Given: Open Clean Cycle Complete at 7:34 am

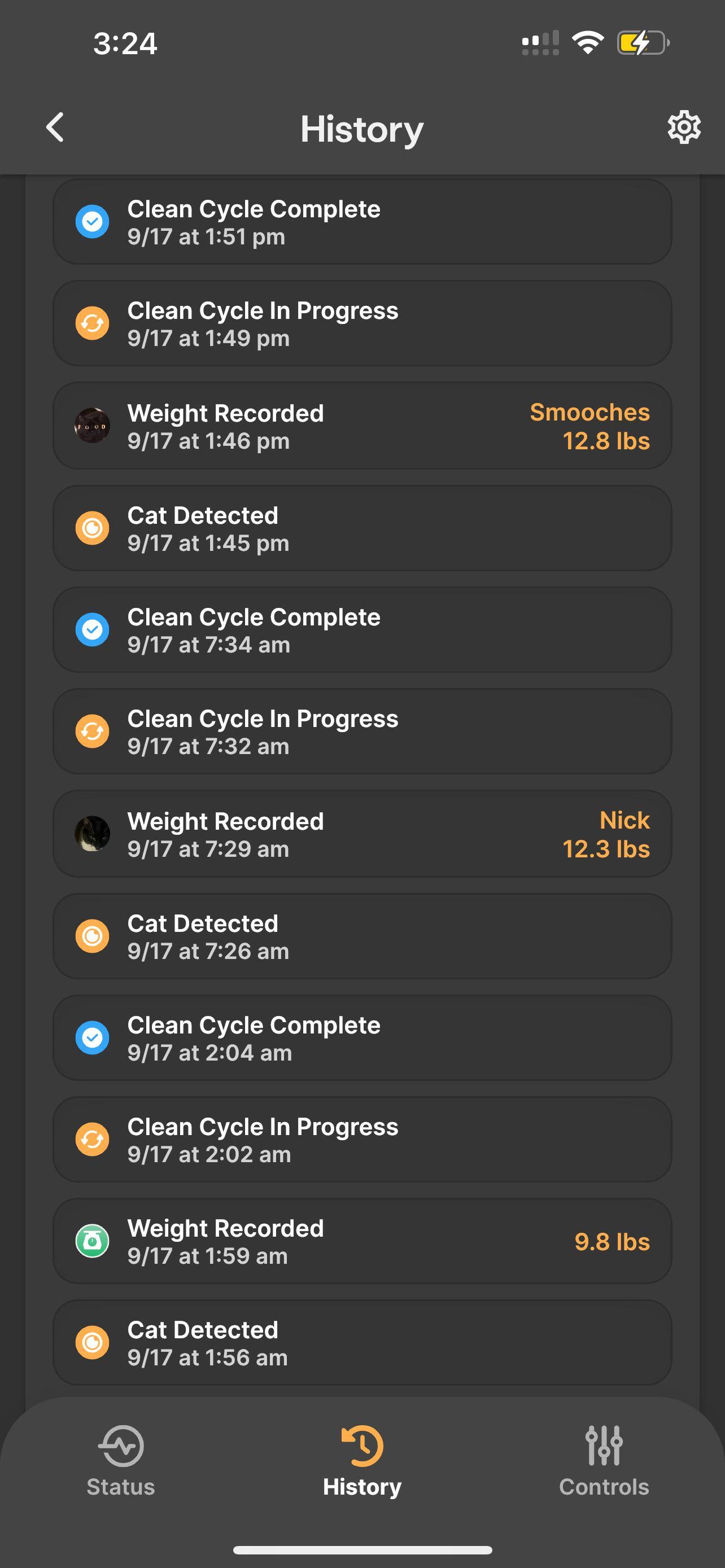Looking at the screenshot, I should click(362, 630).
